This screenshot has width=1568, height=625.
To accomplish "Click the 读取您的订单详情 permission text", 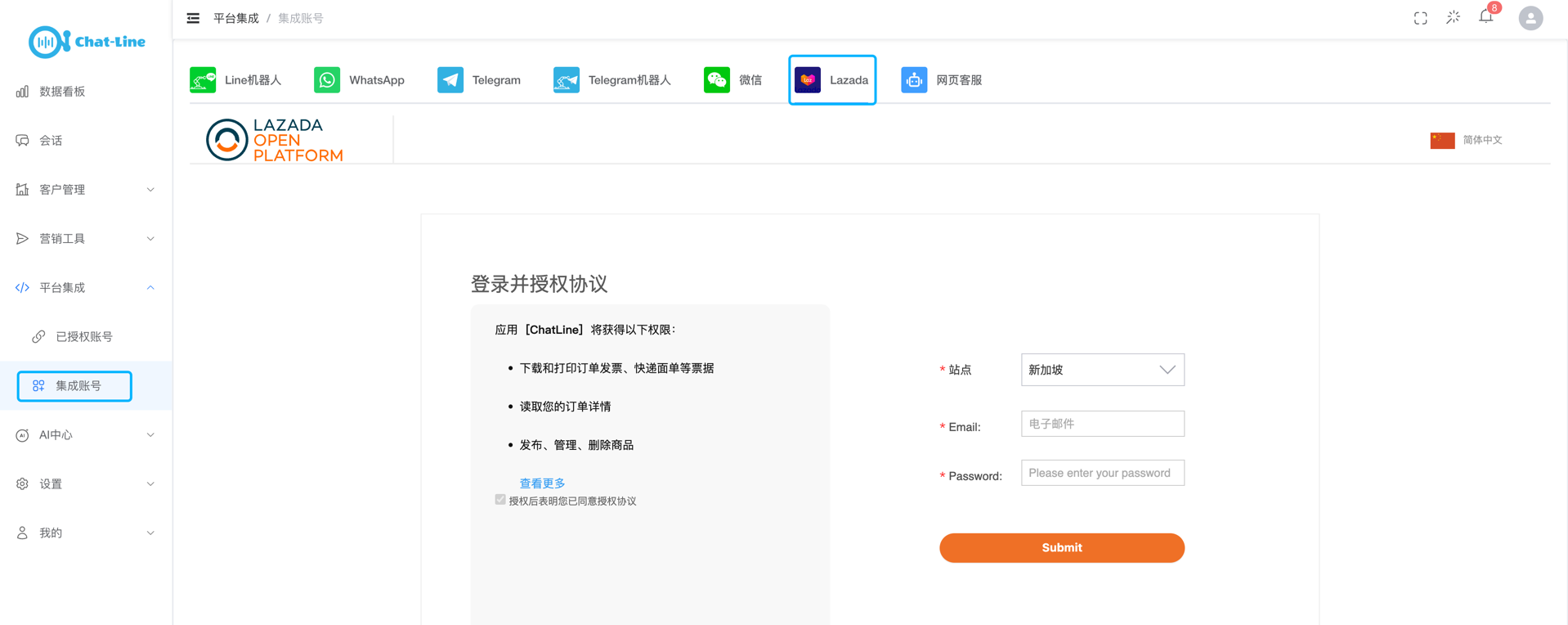I will 565,407.
